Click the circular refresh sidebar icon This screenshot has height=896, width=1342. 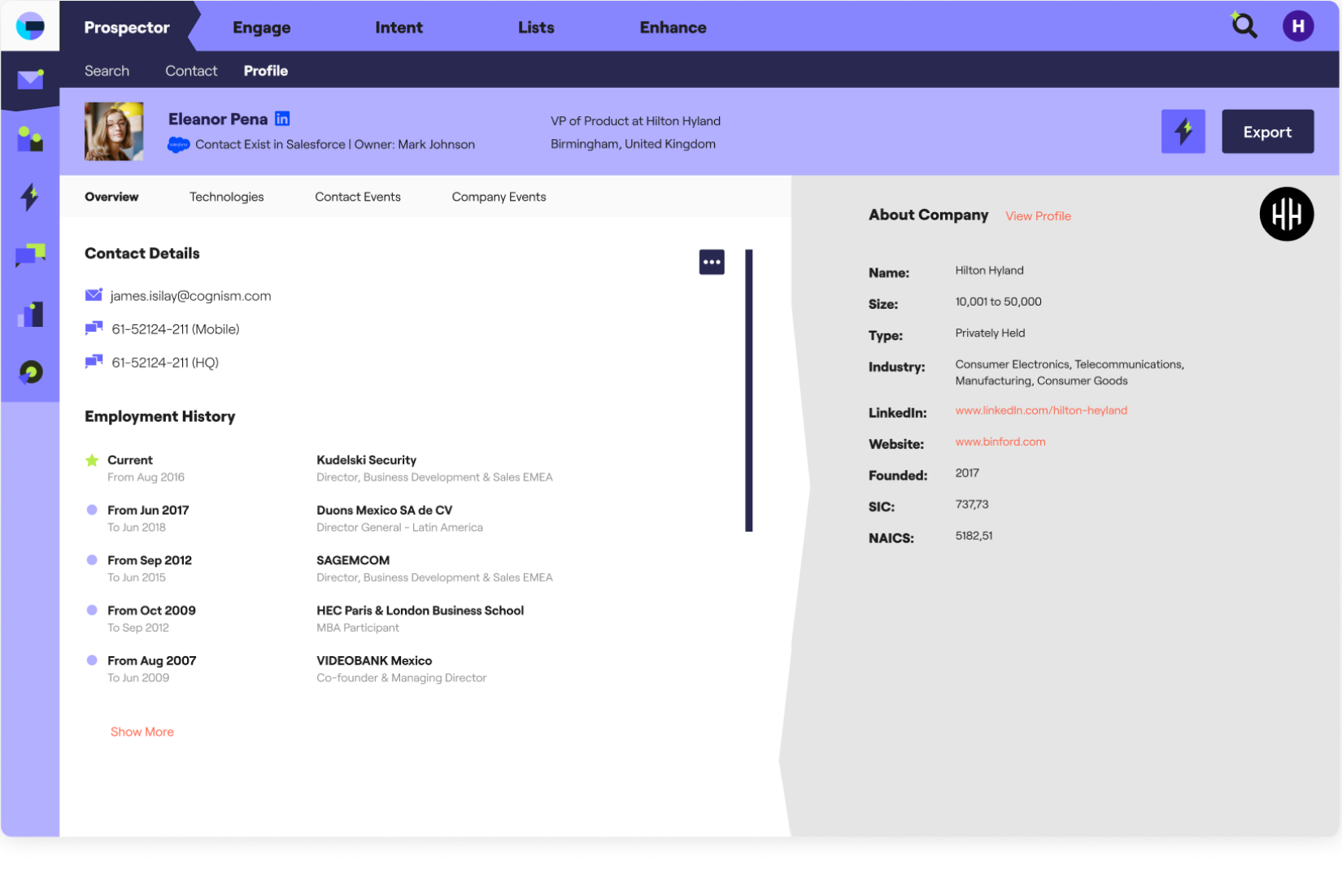pos(30,372)
